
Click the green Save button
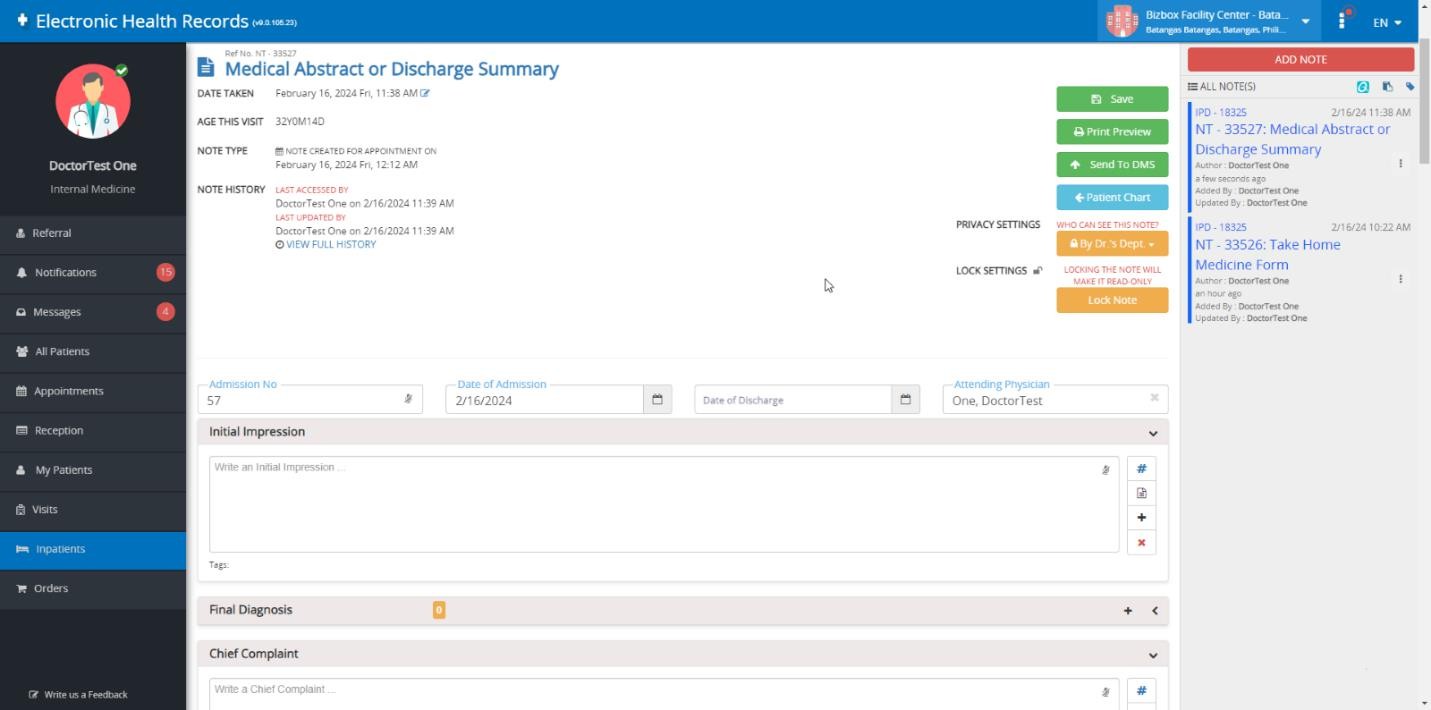1112,99
